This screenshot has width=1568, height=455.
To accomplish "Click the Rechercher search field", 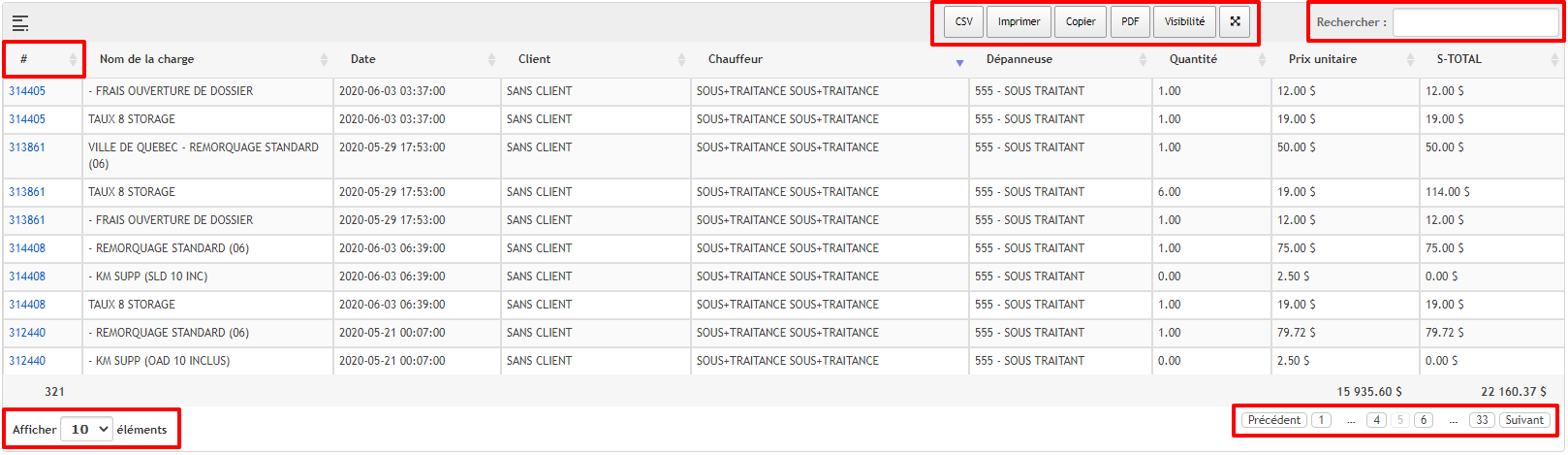I will [x=1475, y=22].
